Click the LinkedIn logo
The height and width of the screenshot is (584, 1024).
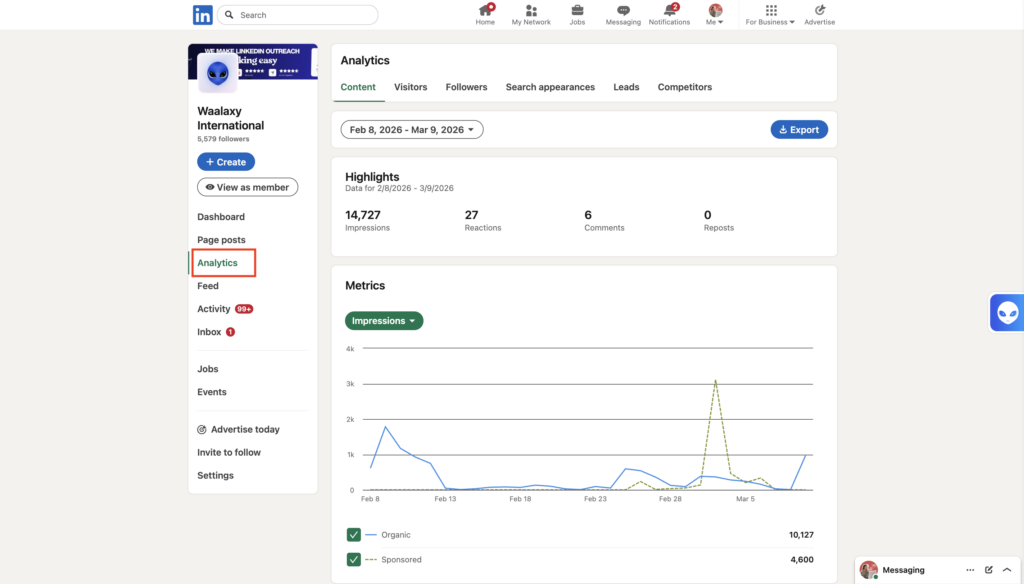pyautogui.click(x=204, y=14)
